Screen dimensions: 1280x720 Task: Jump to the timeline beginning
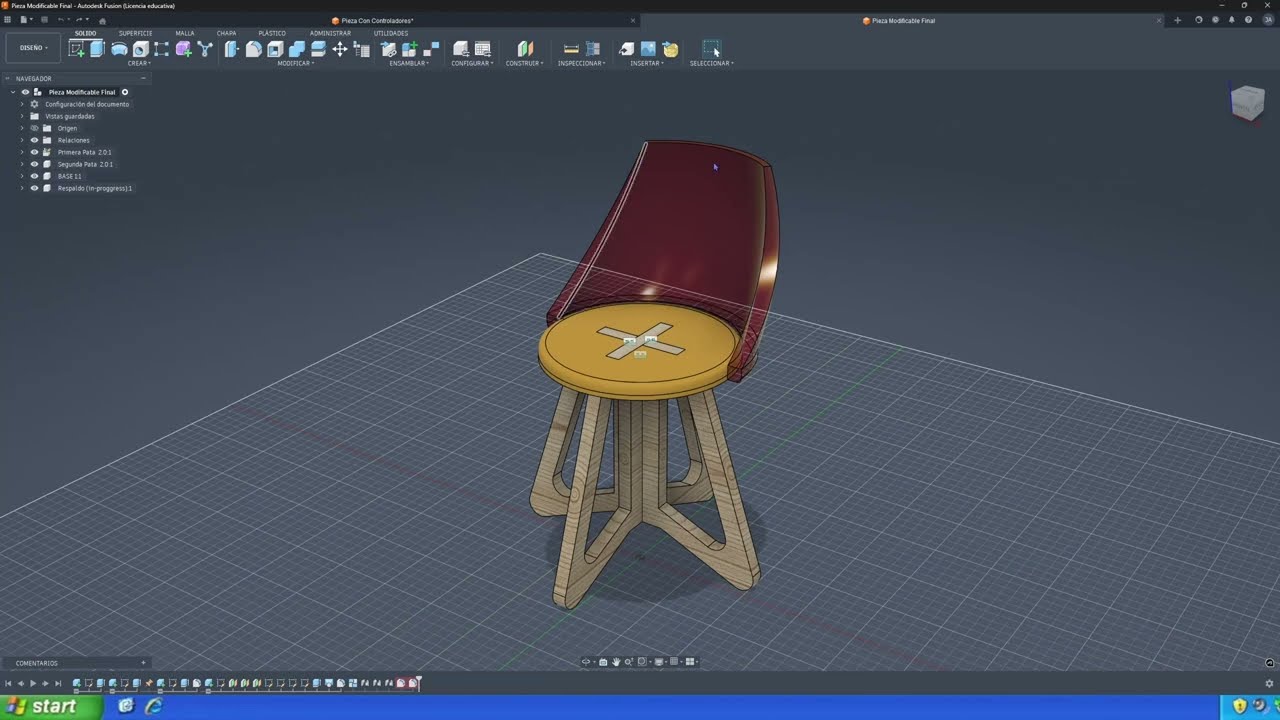(8, 684)
